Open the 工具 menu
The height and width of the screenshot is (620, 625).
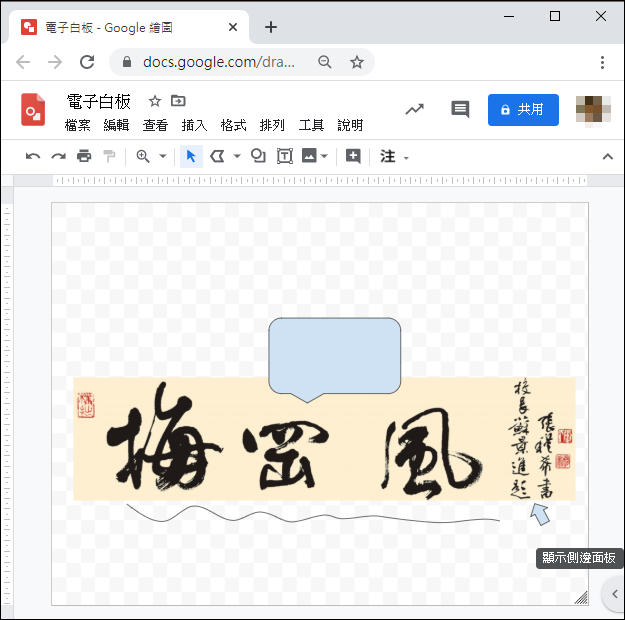click(x=311, y=125)
